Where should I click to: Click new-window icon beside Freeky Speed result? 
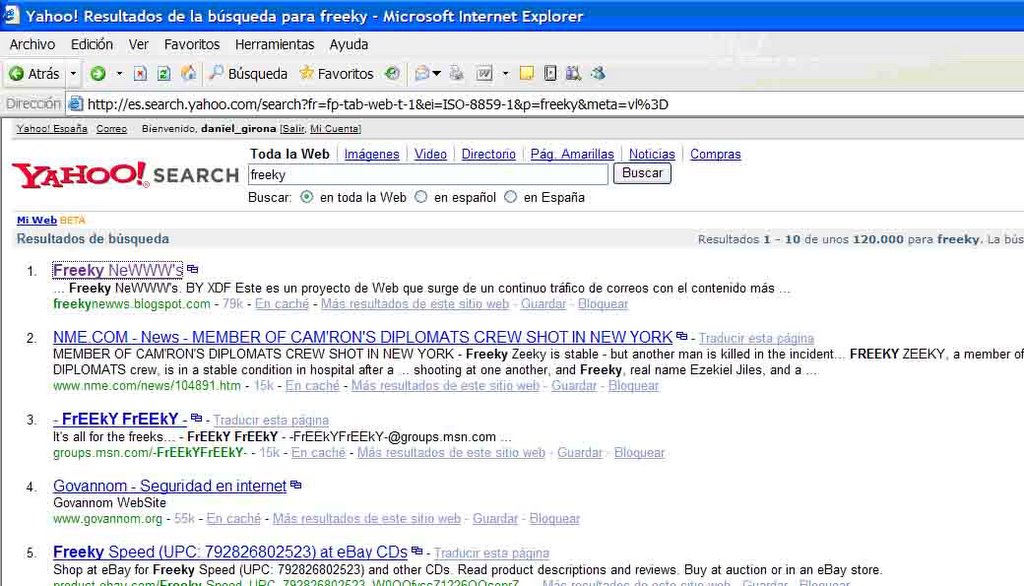(417, 551)
